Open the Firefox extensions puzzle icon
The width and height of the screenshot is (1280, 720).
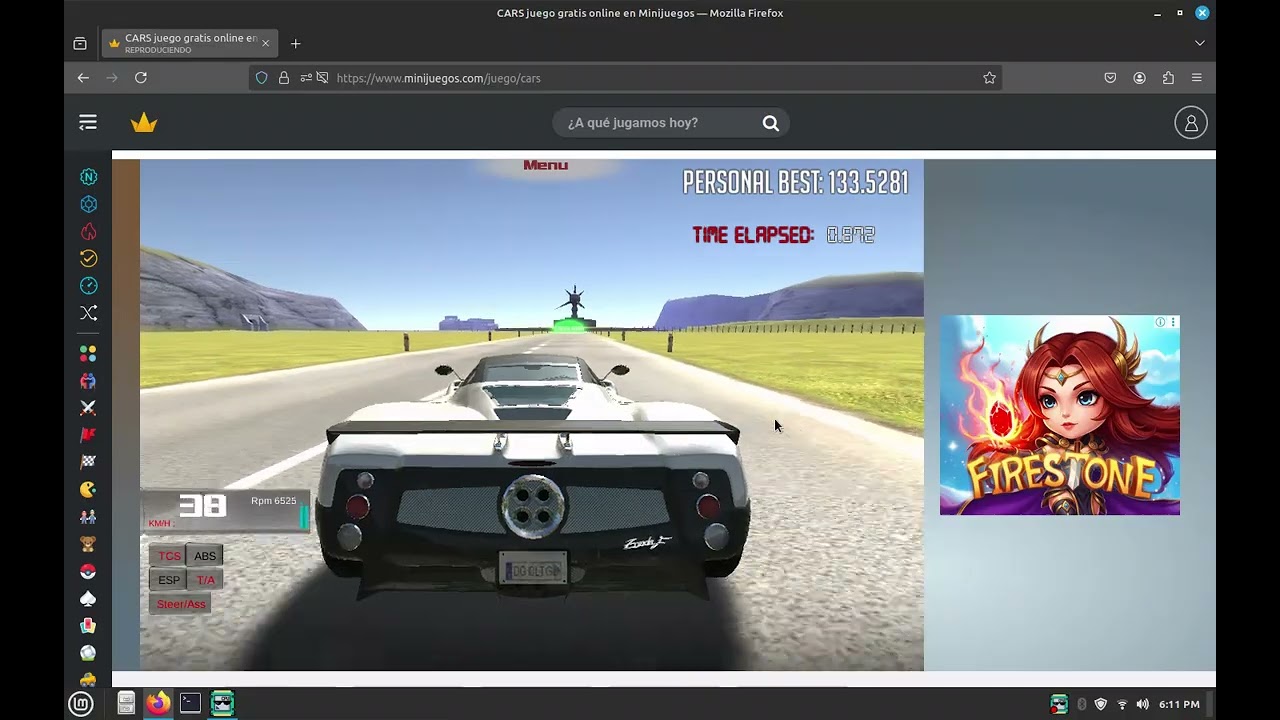(1168, 78)
